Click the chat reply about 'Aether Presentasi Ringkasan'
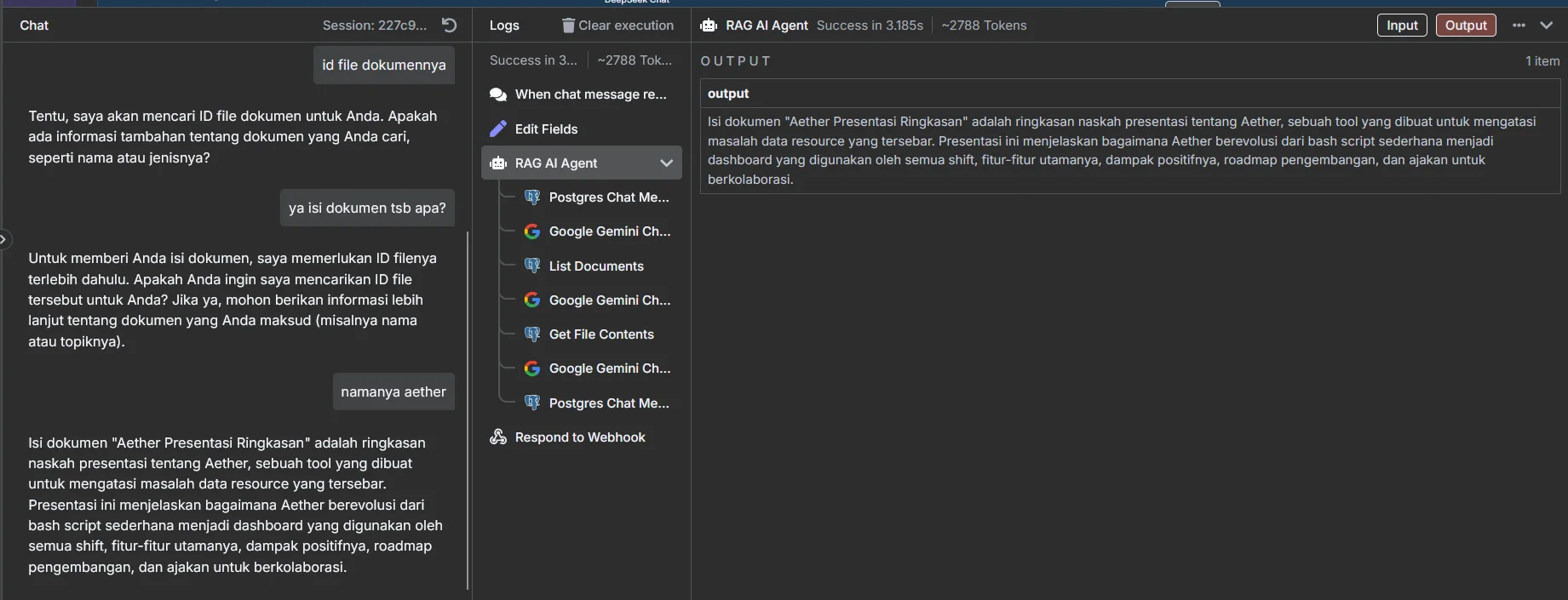The image size is (1568, 600). [x=236, y=505]
